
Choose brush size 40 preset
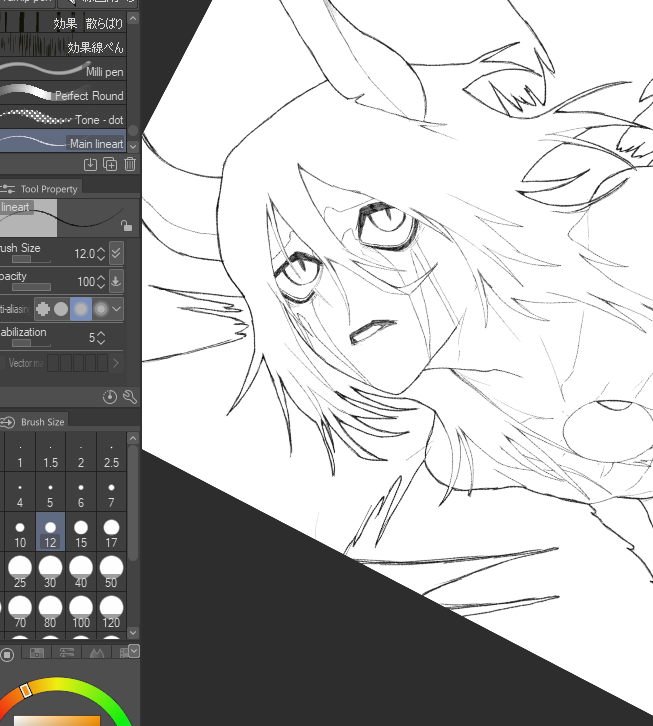pyautogui.click(x=81, y=573)
